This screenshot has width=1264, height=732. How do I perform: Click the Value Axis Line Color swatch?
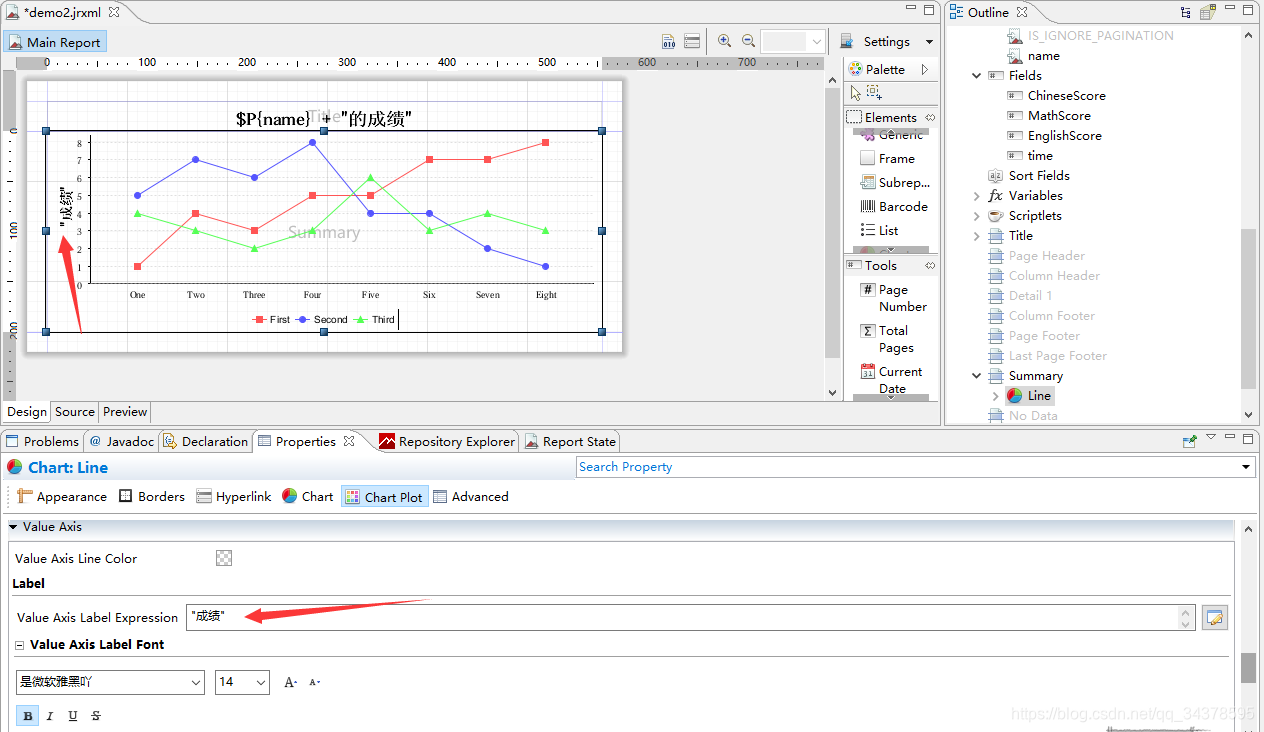[x=224, y=558]
